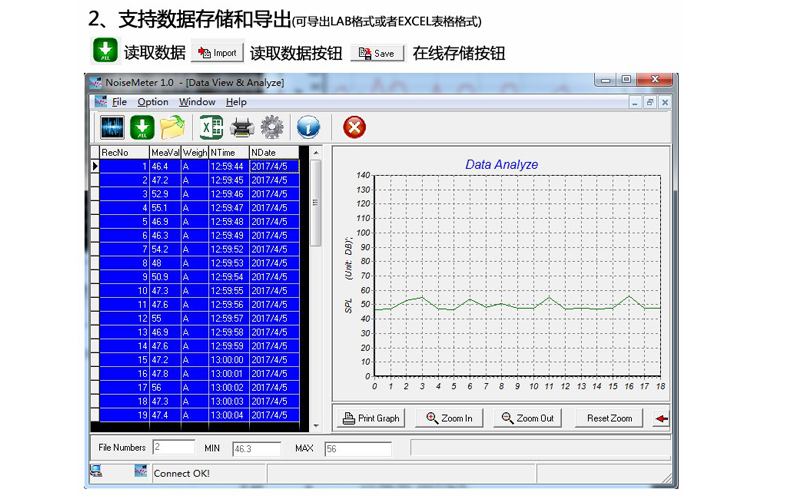Image resolution: width=790 pixels, height=498 pixels.
Task: Minimize the inner Data View window
Action: pos(635,102)
